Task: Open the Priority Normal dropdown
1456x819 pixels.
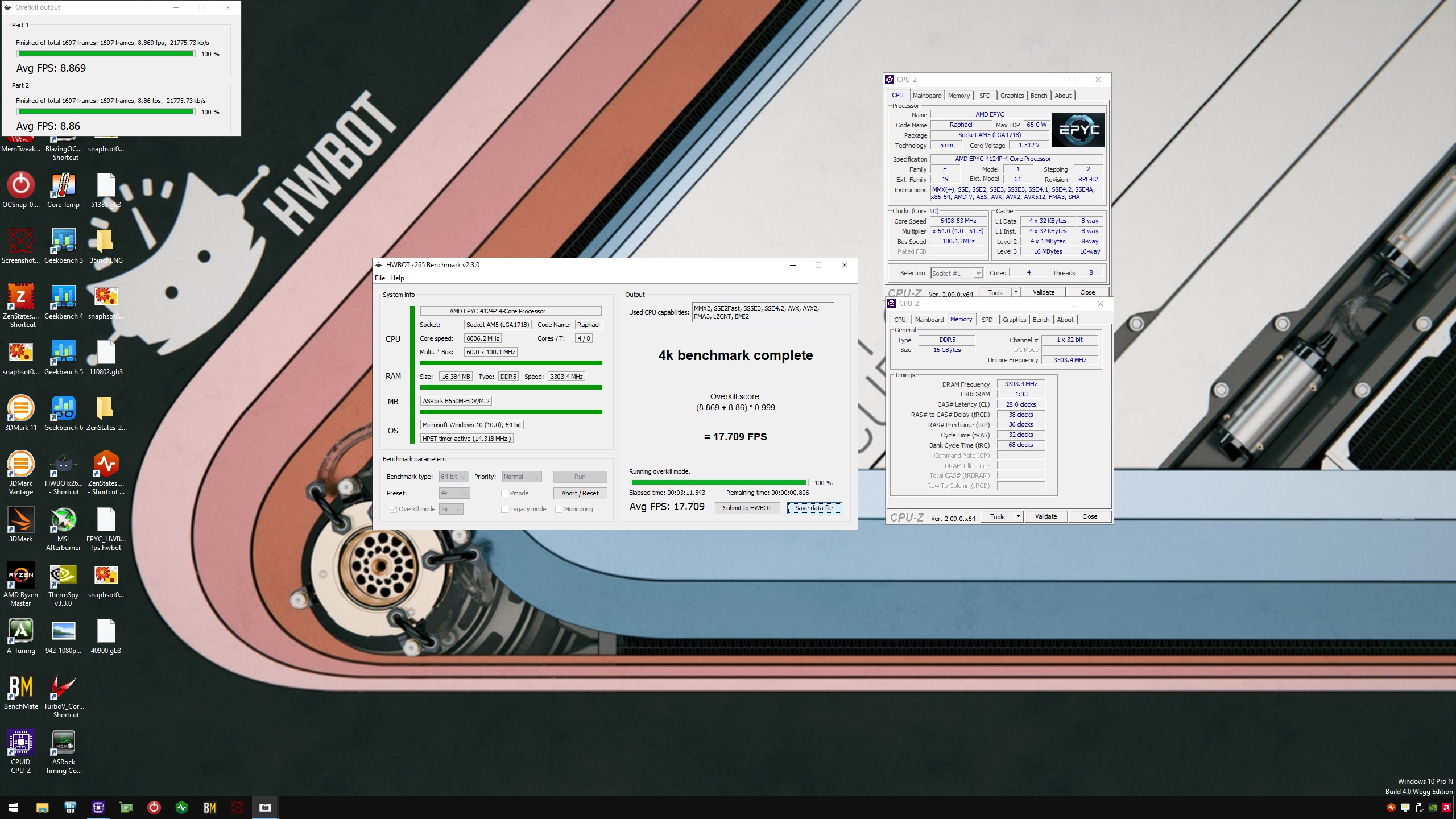Action: tap(522, 477)
